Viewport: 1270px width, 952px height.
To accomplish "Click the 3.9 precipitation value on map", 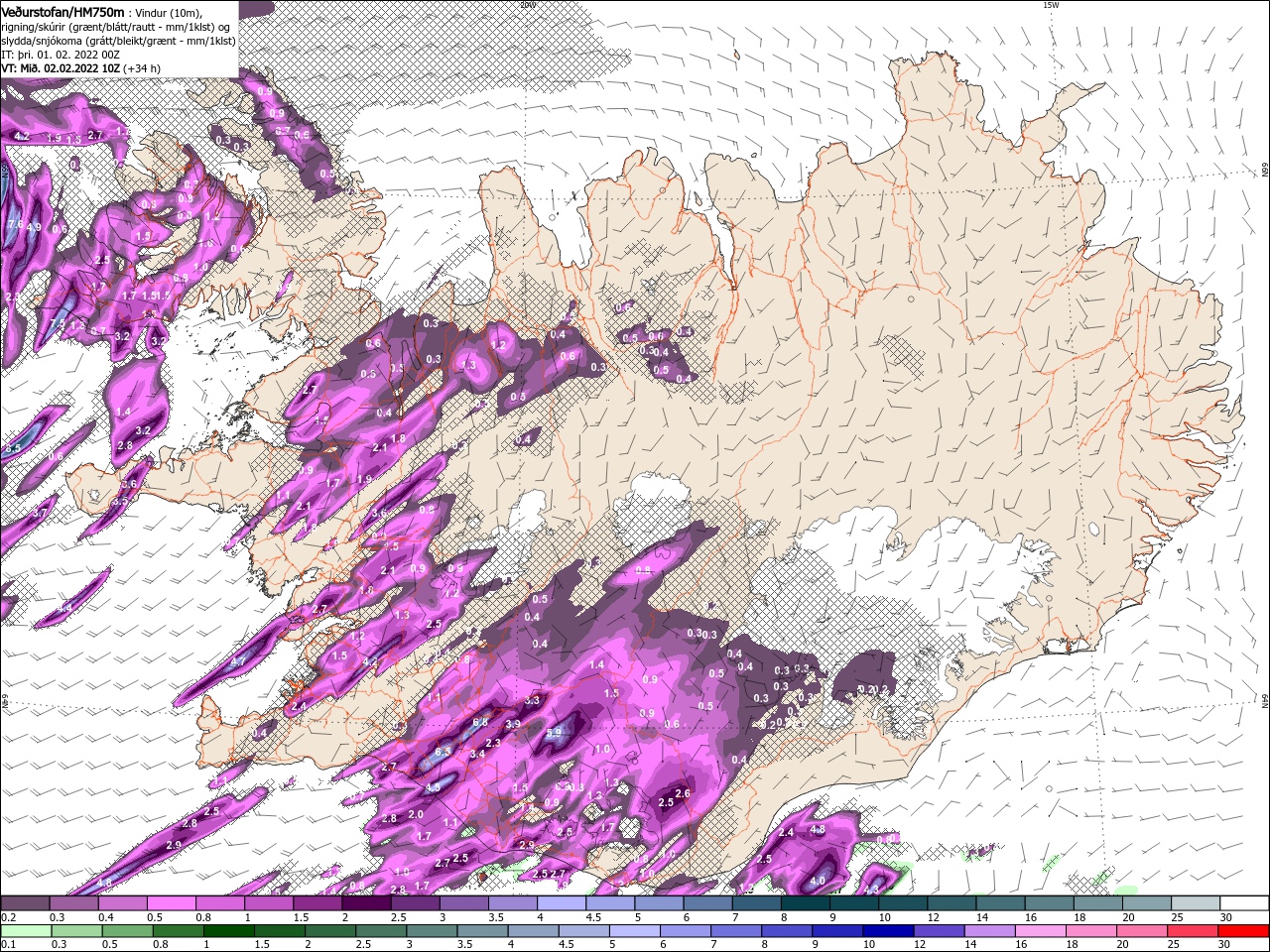I will 513,725.
